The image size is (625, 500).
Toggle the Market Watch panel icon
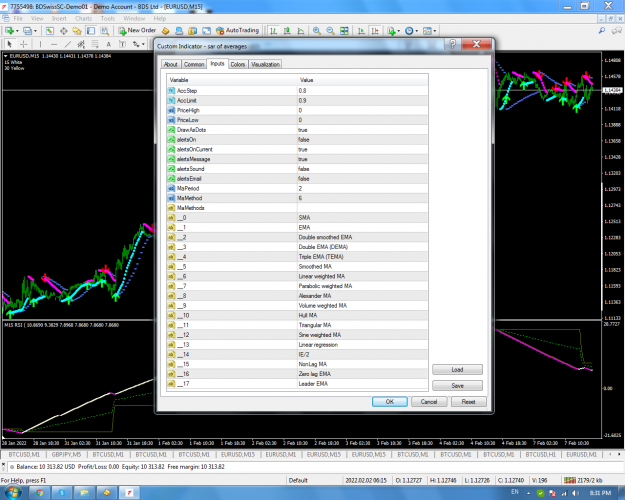(x=50, y=31)
